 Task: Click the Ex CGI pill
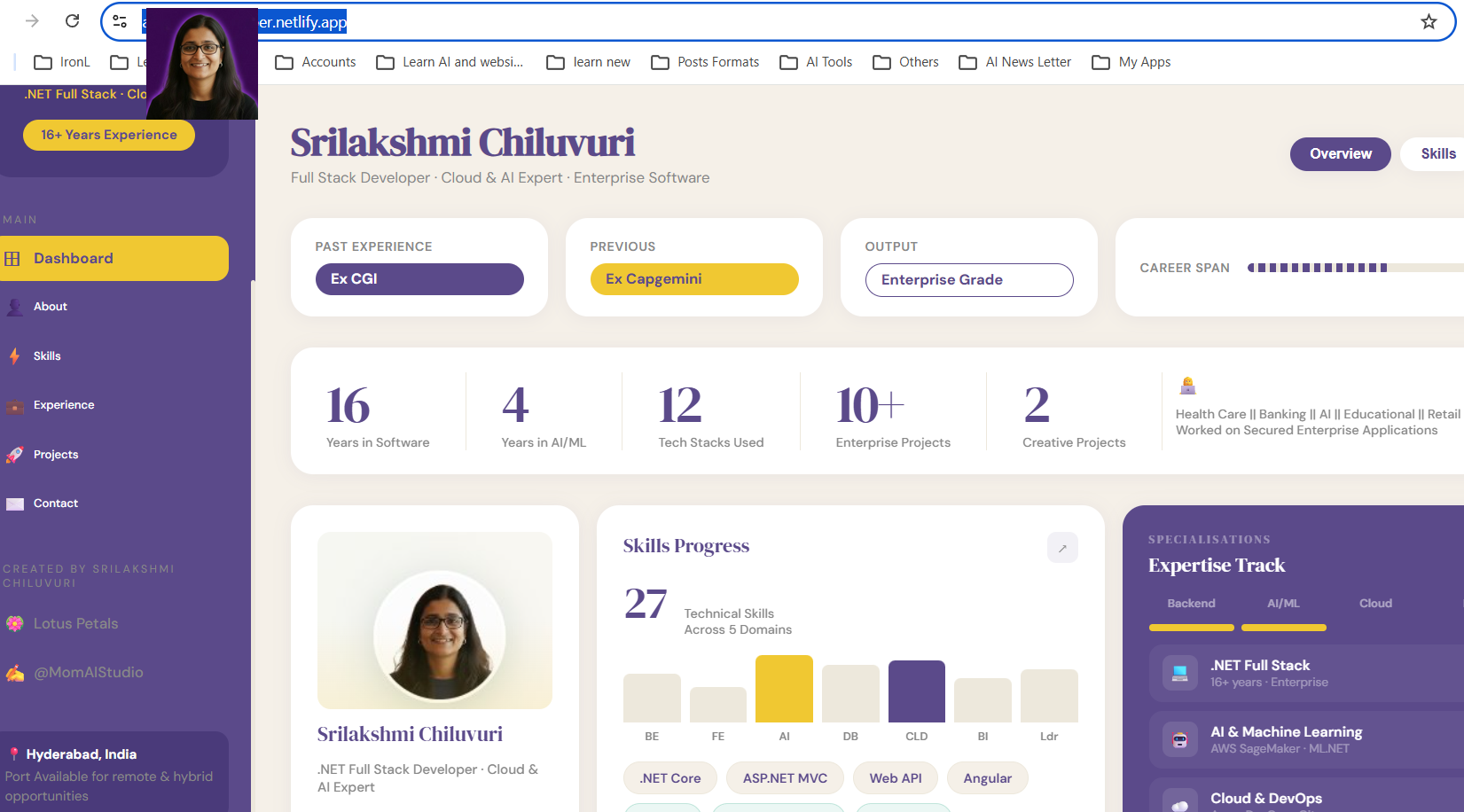419,279
